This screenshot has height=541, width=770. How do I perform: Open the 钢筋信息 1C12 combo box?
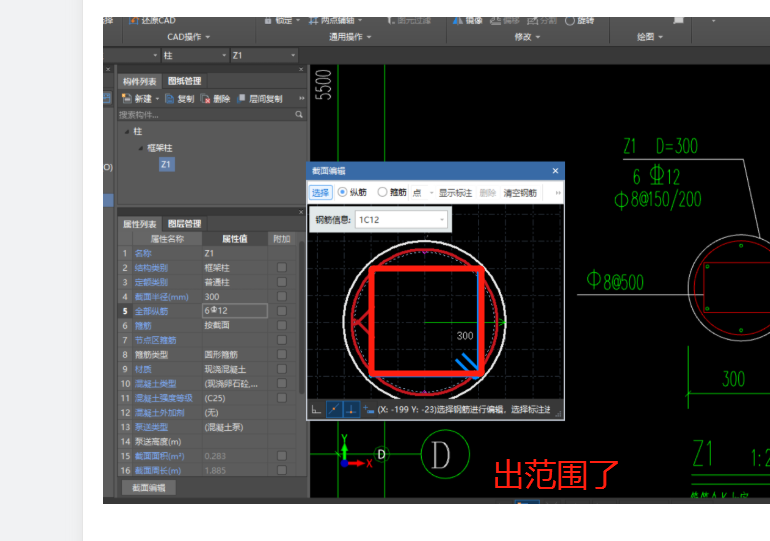[x=401, y=219]
